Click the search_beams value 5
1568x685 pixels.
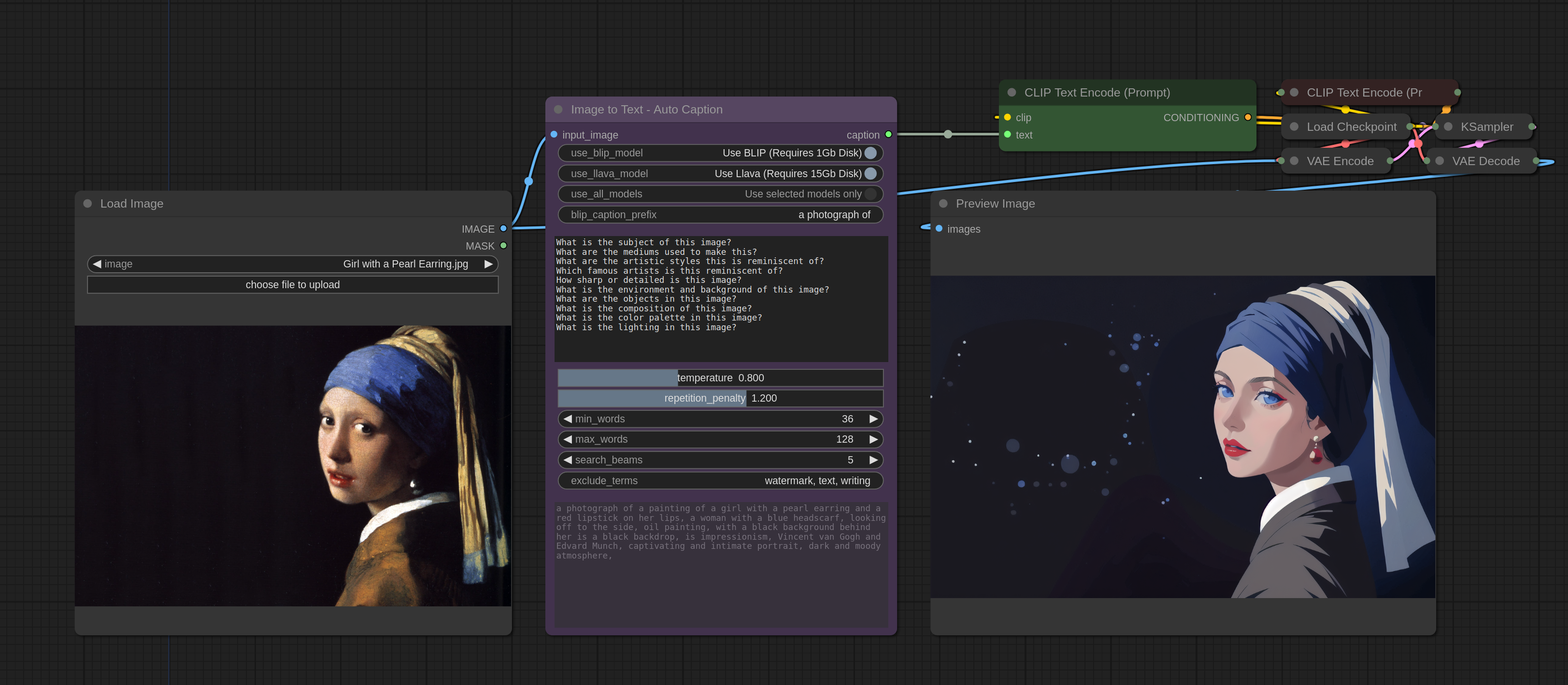click(x=850, y=460)
